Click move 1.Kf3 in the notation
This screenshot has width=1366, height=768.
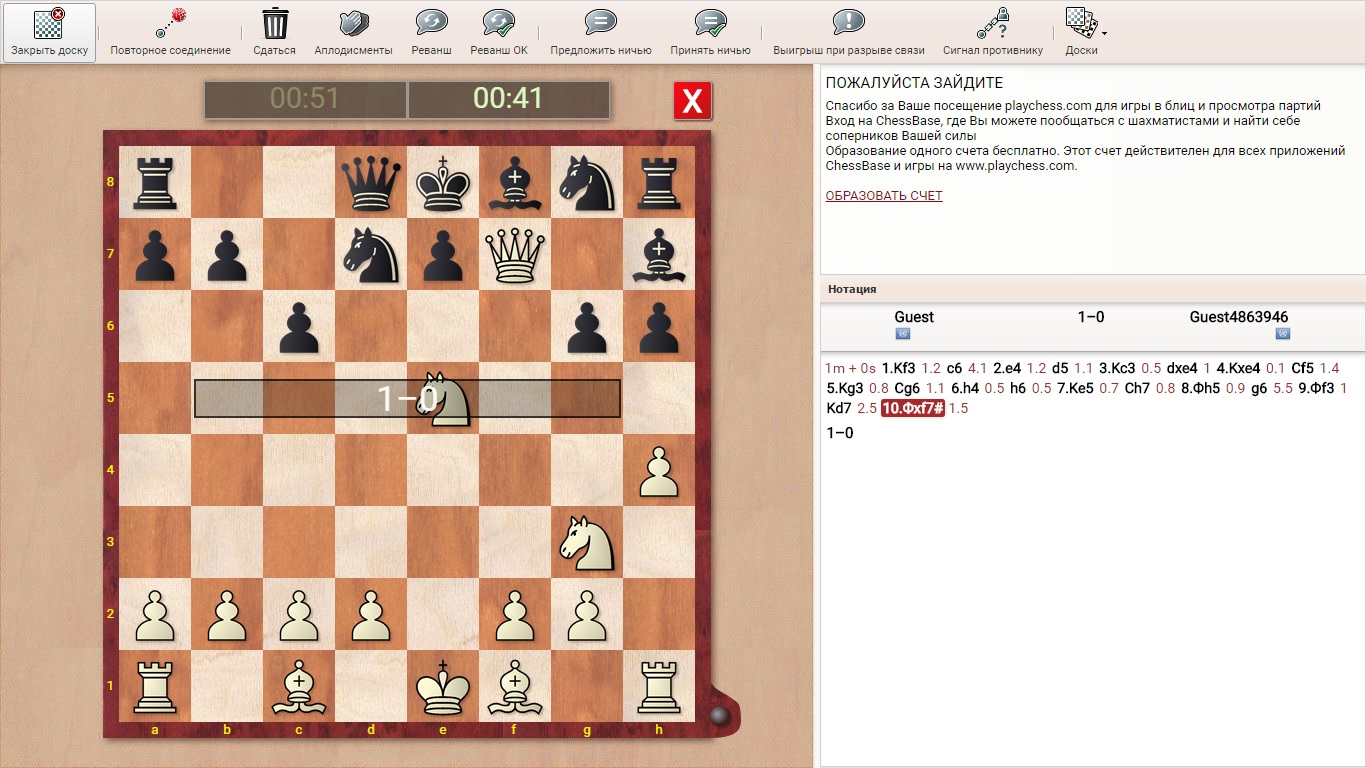899,368
